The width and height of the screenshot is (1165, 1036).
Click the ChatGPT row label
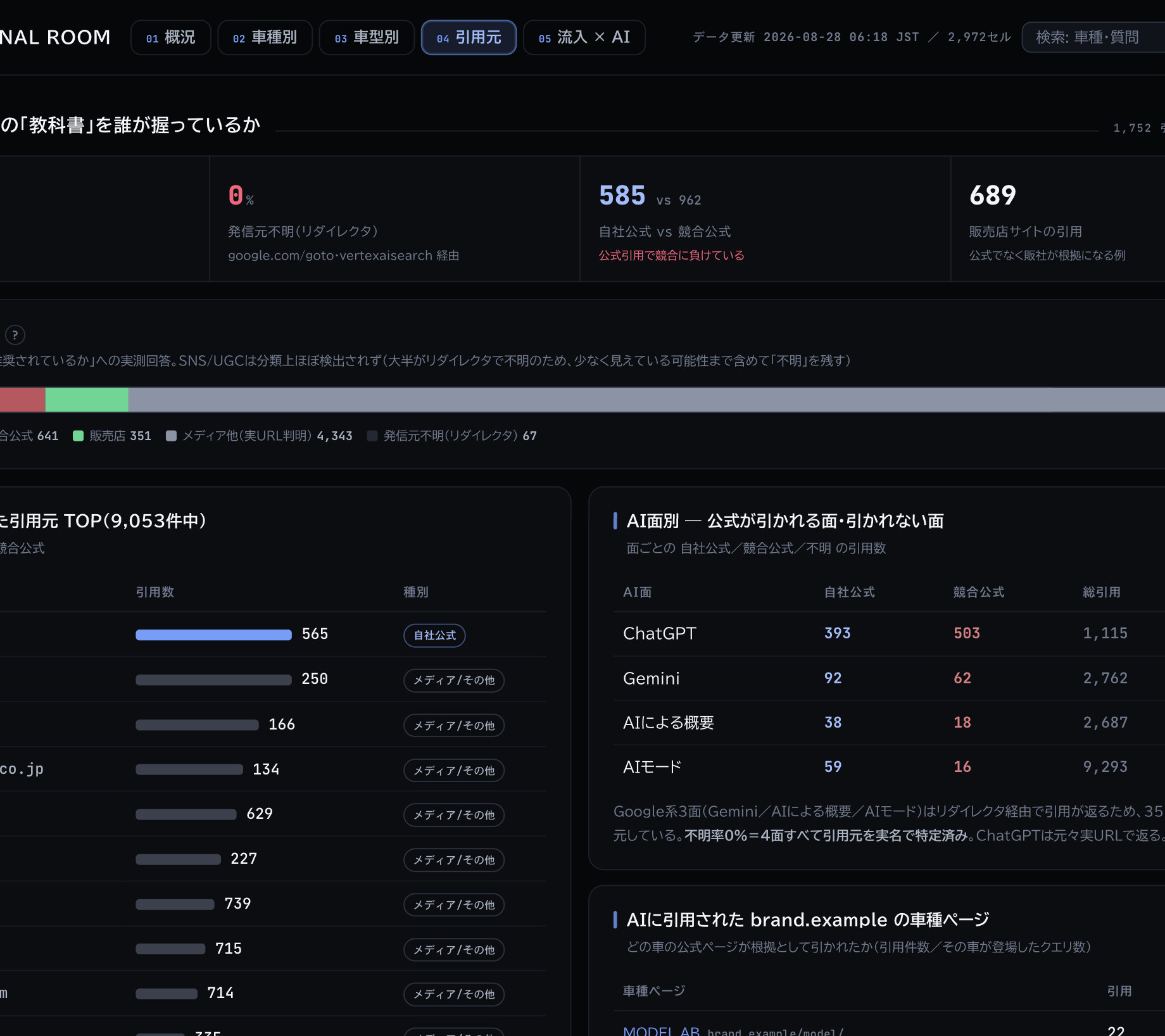tap(659, 633)
